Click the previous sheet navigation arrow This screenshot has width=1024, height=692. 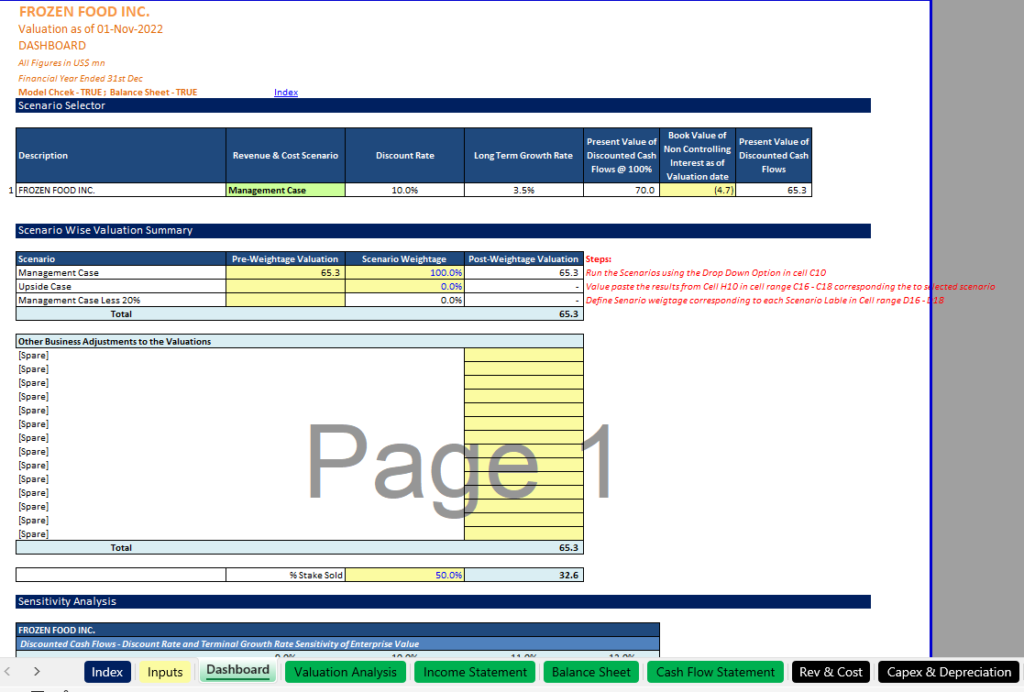8,672
